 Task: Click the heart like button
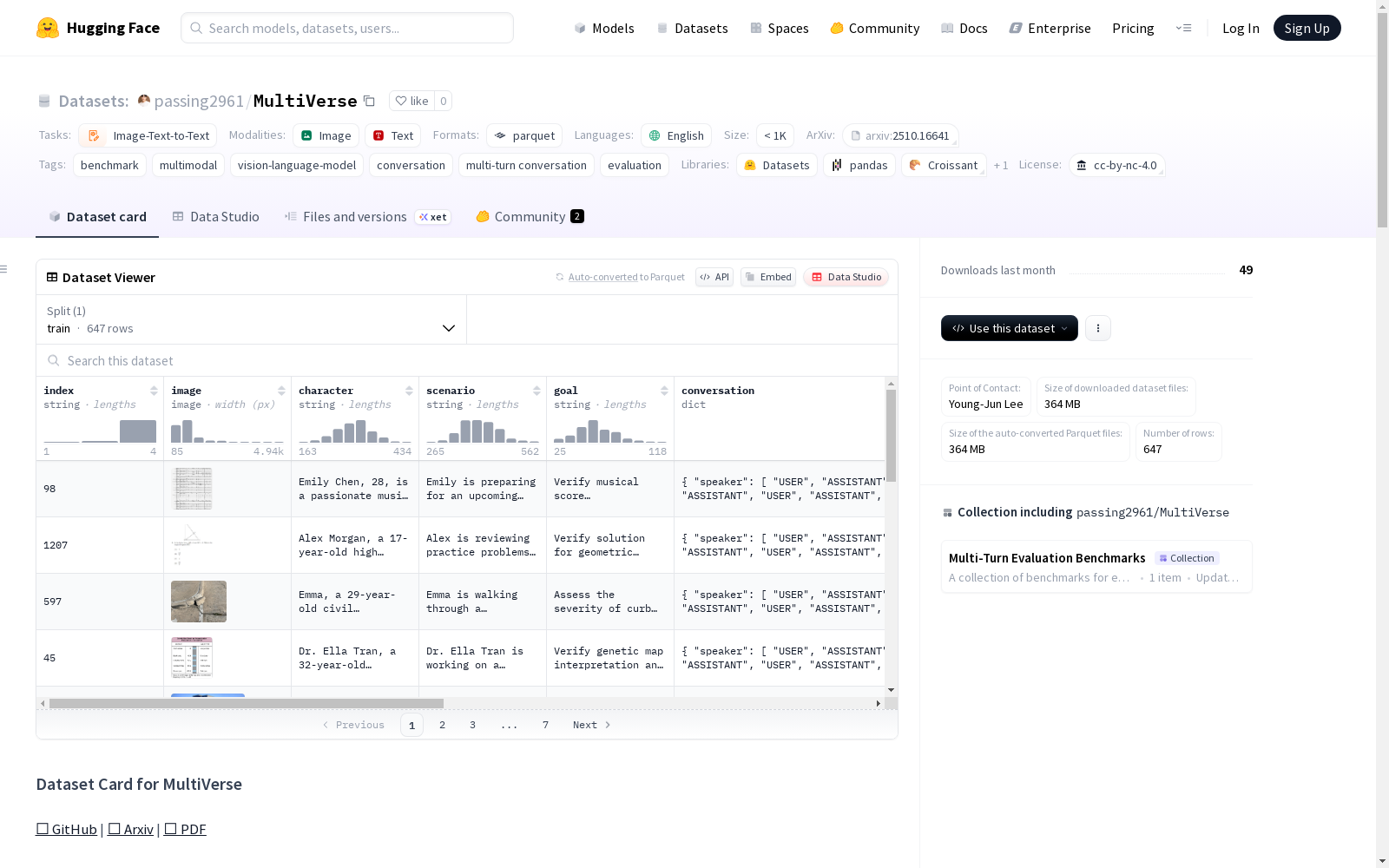(x=411, y=101)
